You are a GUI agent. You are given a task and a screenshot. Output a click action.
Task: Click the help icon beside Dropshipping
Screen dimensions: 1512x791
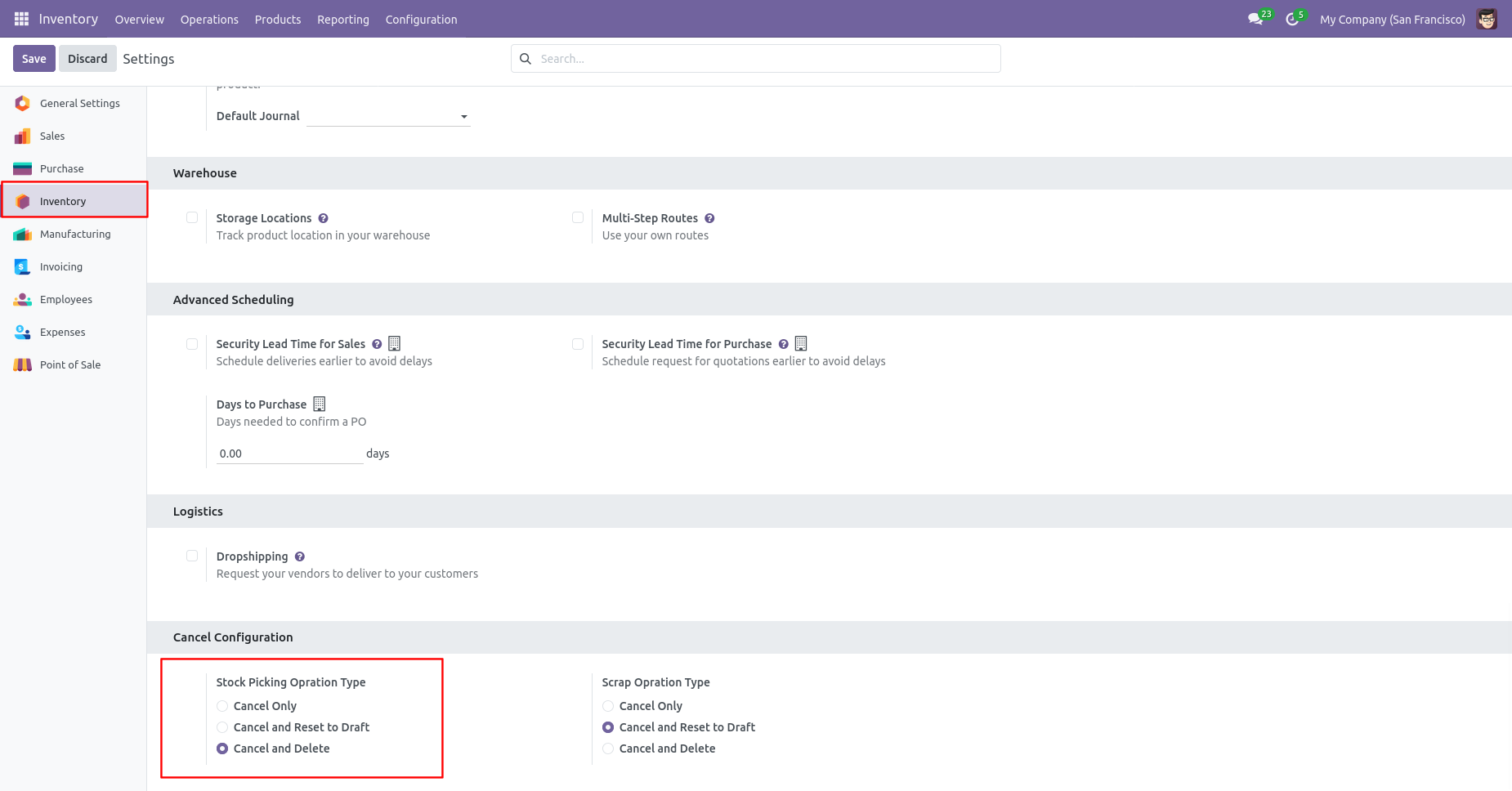click(x=300, y=556)
